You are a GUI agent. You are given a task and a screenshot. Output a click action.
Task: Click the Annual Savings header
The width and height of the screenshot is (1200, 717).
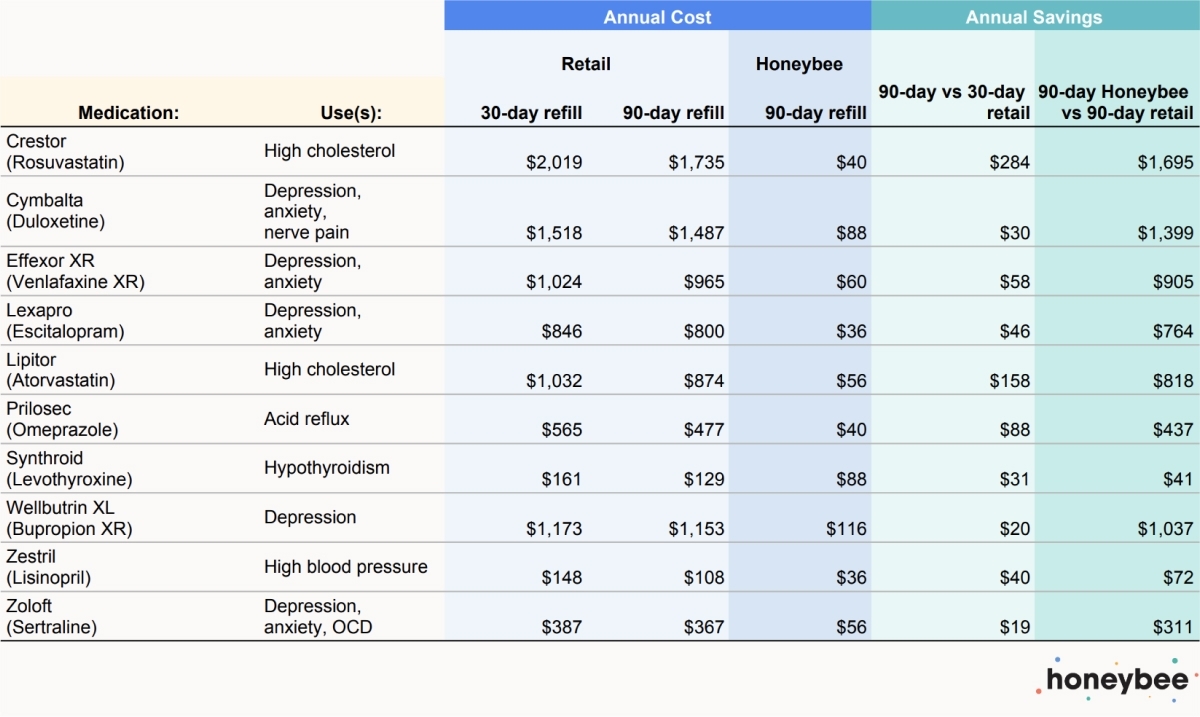pyautogui.click(x=1034, y=17)
